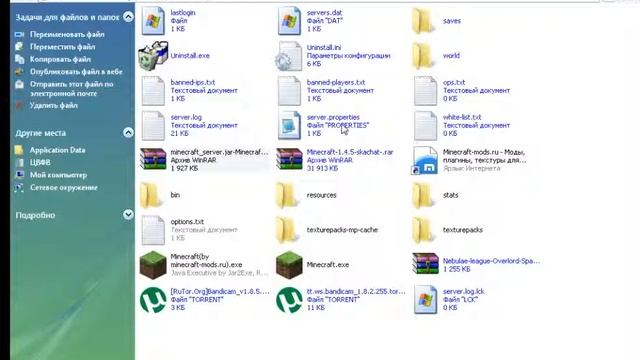This screenshot has height=360, width=640.
Task: Click 'Удалить файл' task link
Action: click(53, 105)
